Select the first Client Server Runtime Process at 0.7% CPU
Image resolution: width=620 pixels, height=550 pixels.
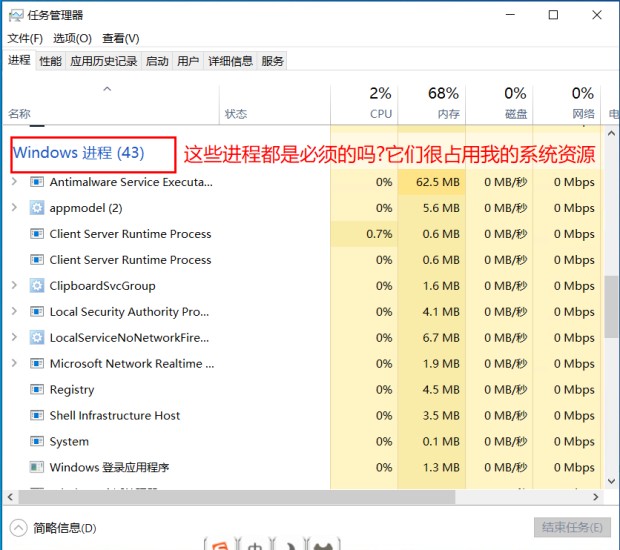[302, 234]
